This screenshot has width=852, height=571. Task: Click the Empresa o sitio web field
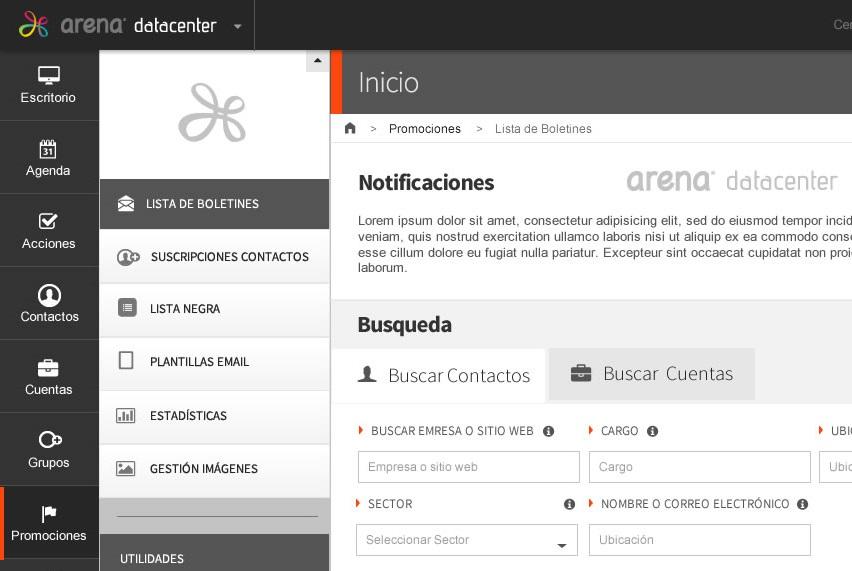(x=468, y=467)
